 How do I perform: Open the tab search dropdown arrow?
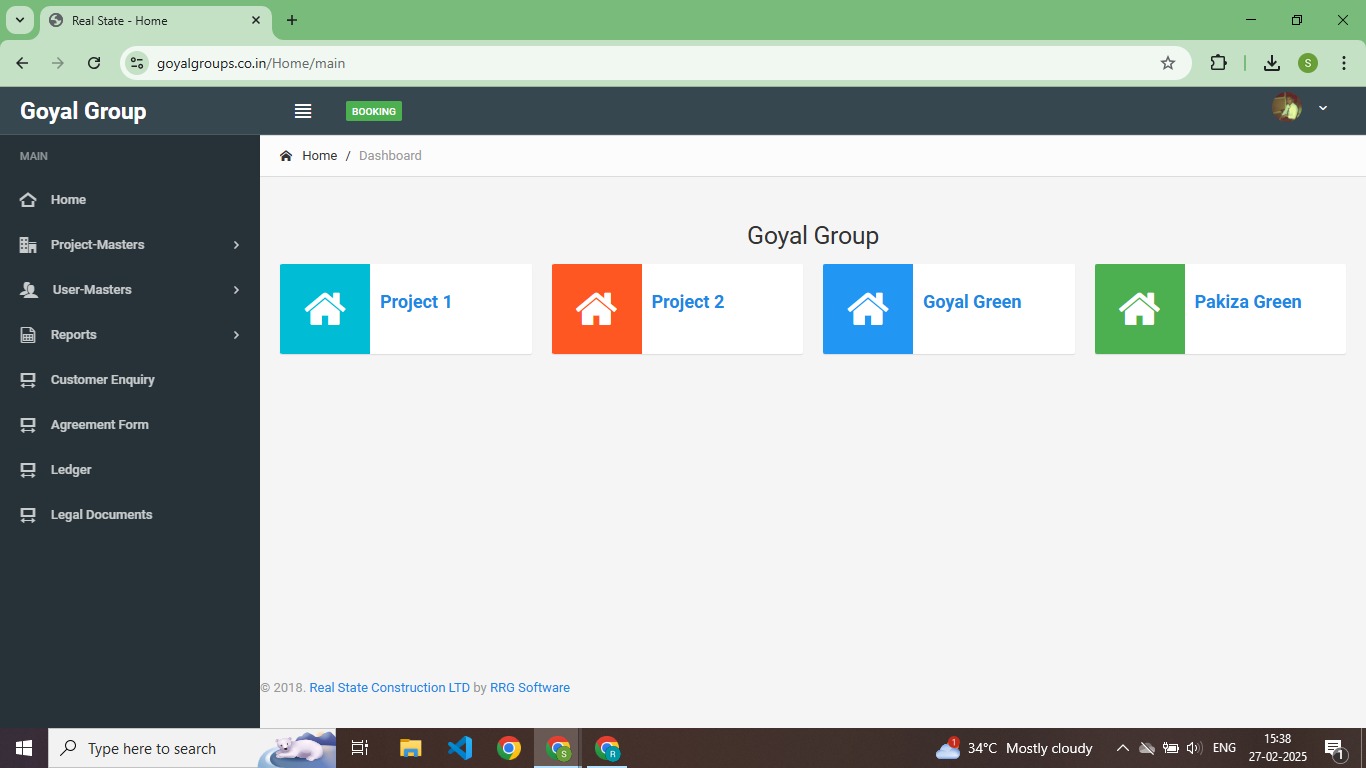19,20
